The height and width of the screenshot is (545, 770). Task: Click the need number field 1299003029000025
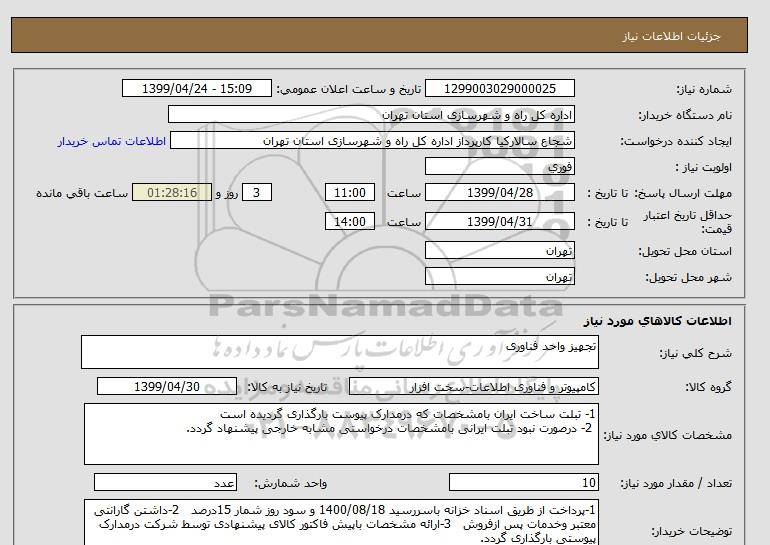click(x=499, y=89)
